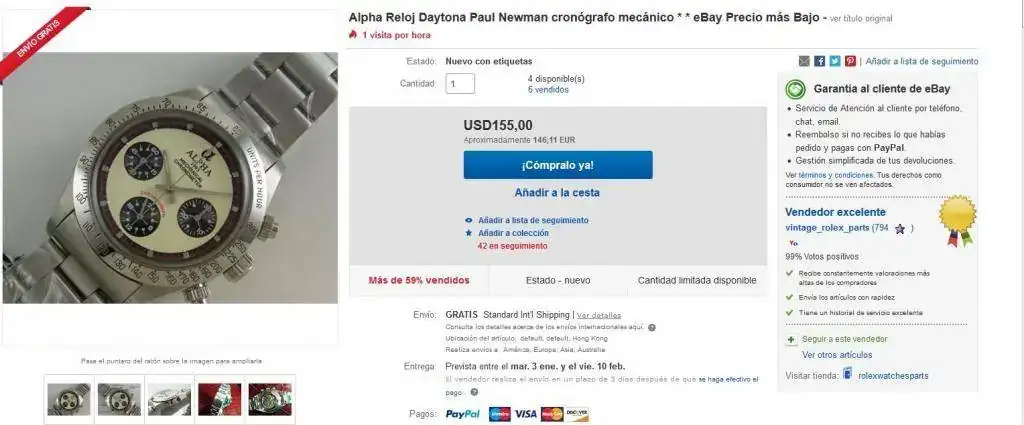Screen dimensions: 1024x425
Task: Share listing via email envelope icon
Action: (804, 61)
